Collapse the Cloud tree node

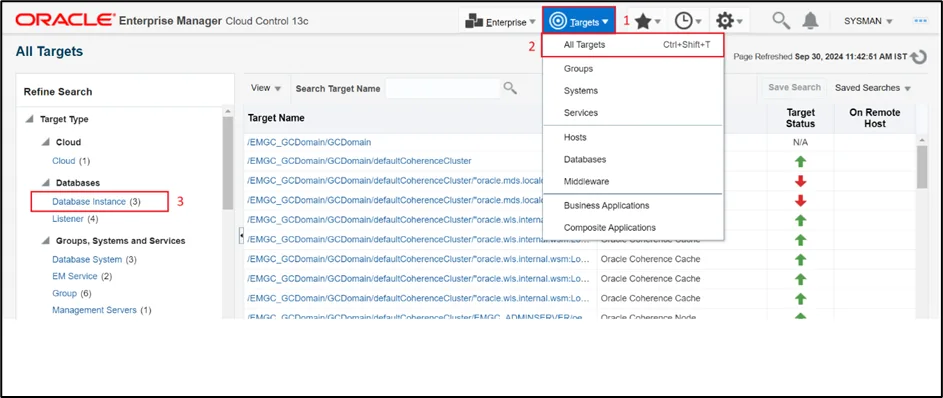coord(46,142)
